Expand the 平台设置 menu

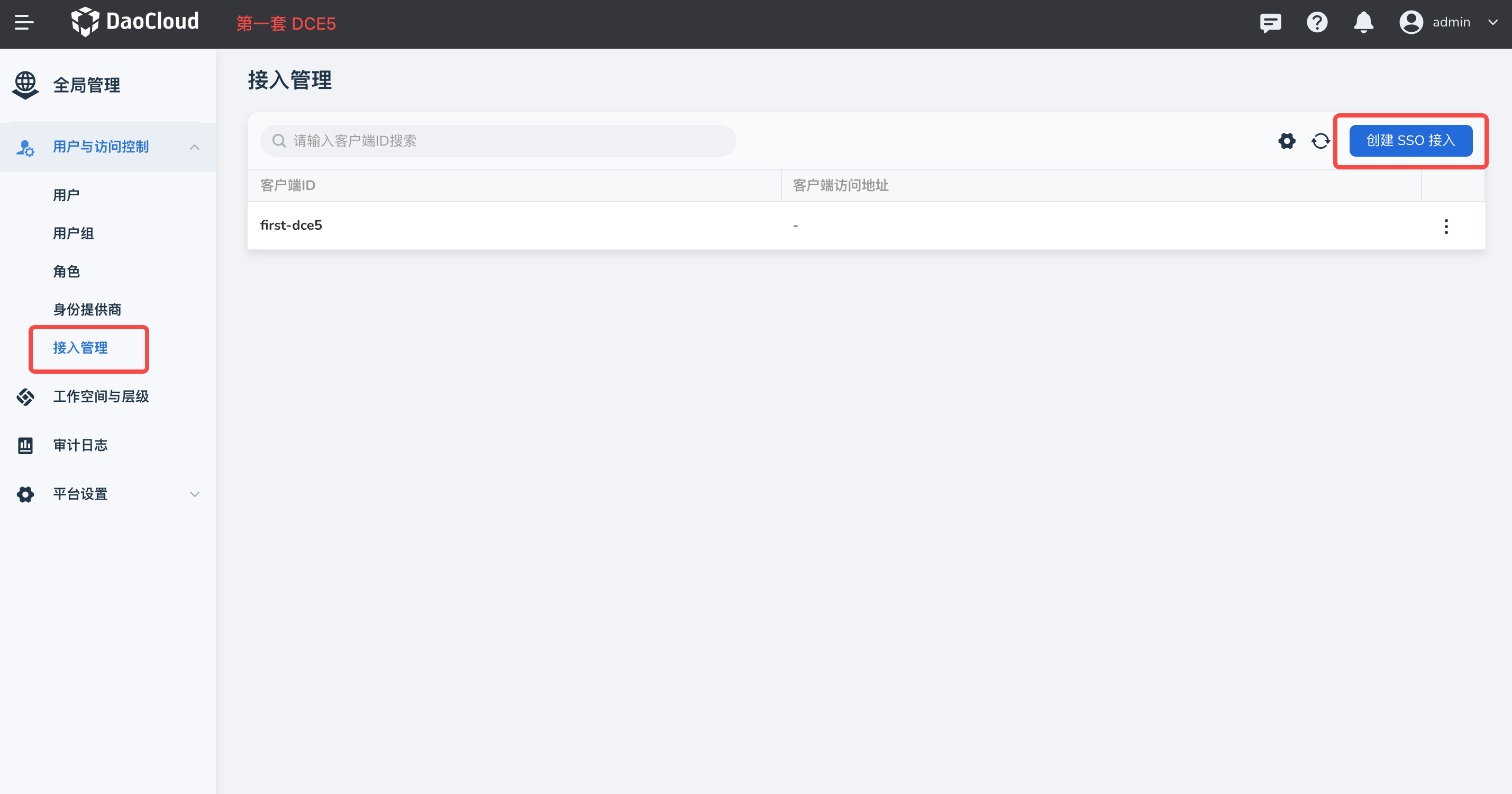point(194,494)
